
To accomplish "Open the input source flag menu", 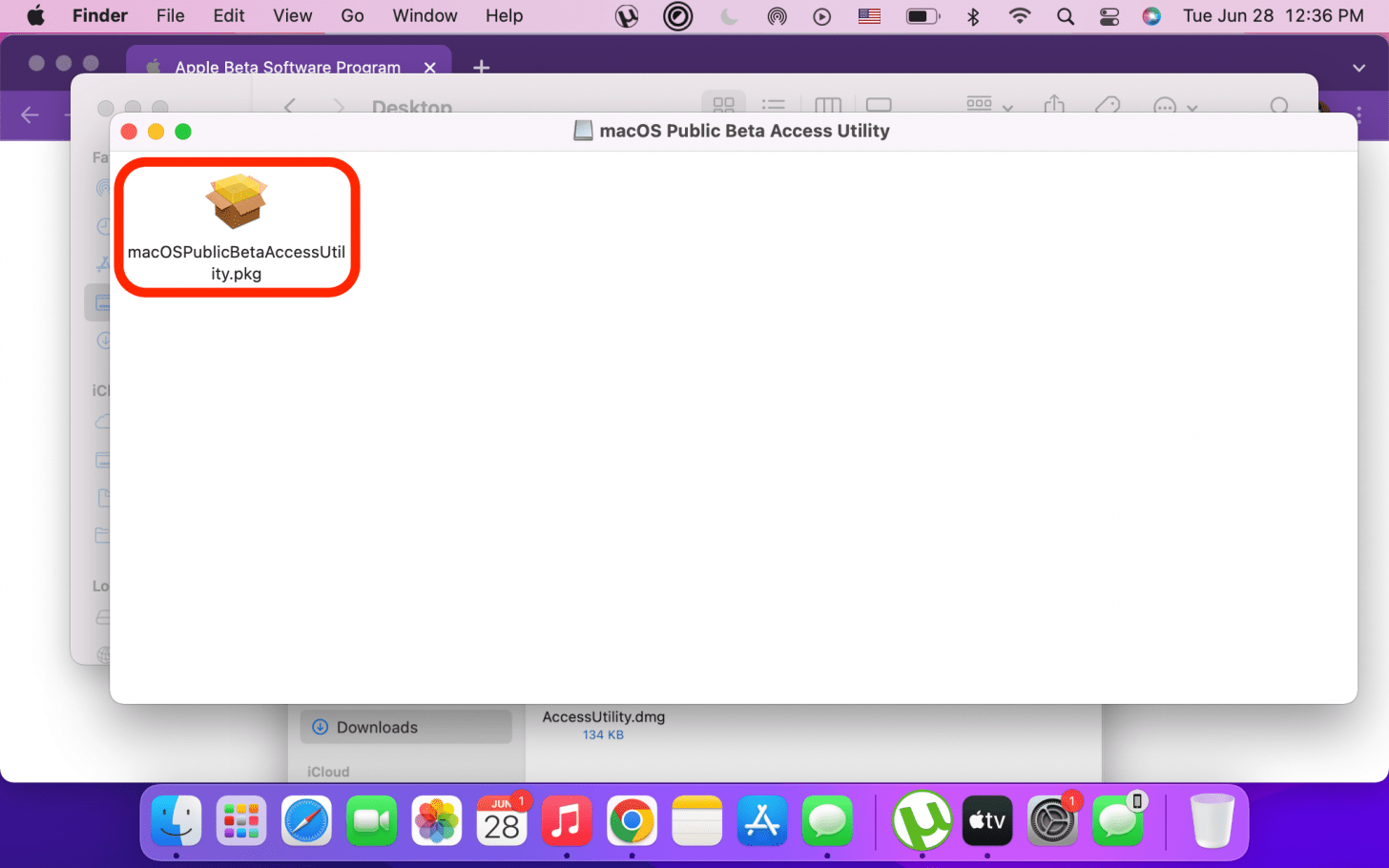I will tap(869, 16).
